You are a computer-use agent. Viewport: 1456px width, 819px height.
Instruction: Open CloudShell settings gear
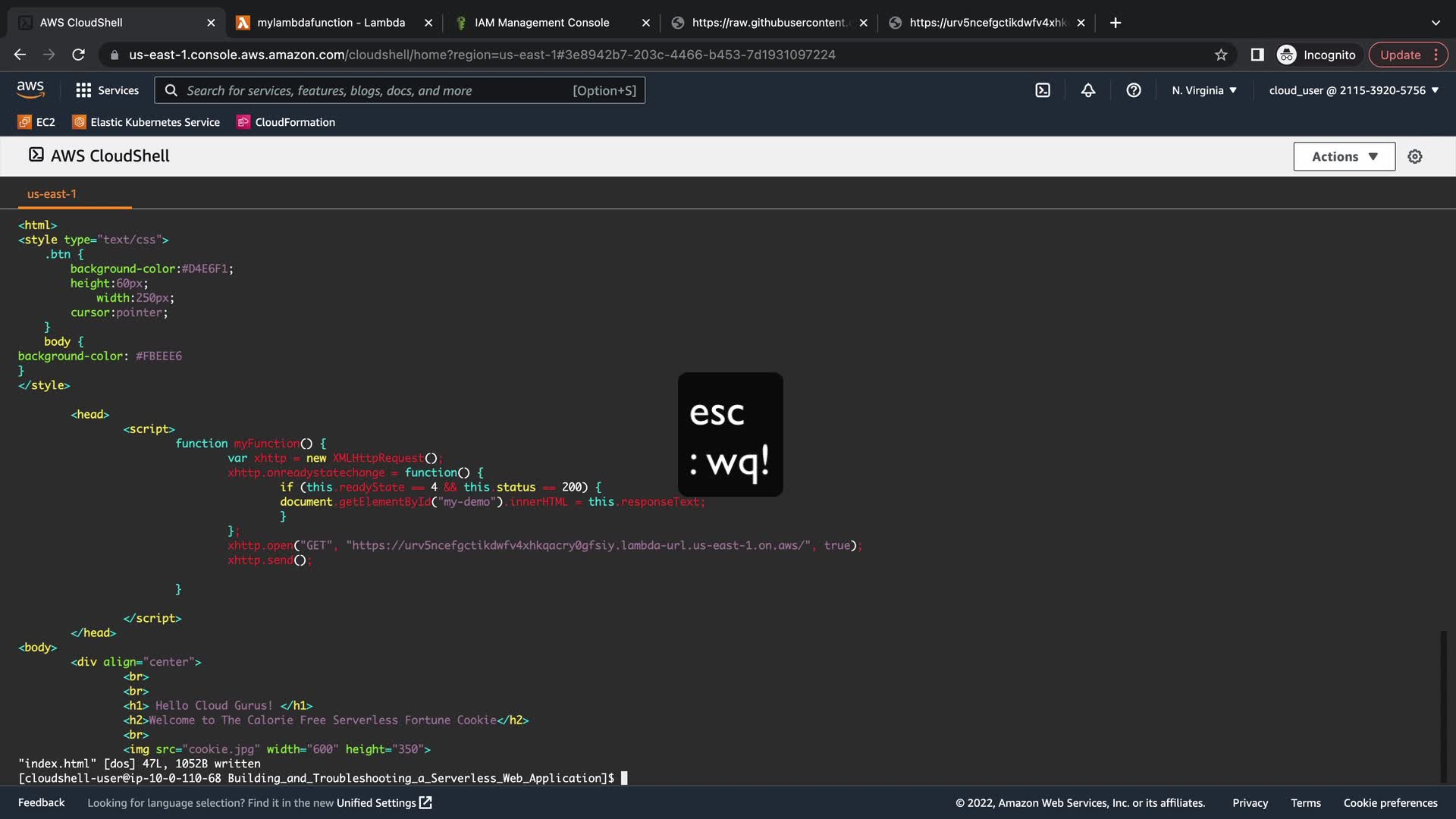point(1415,156)
